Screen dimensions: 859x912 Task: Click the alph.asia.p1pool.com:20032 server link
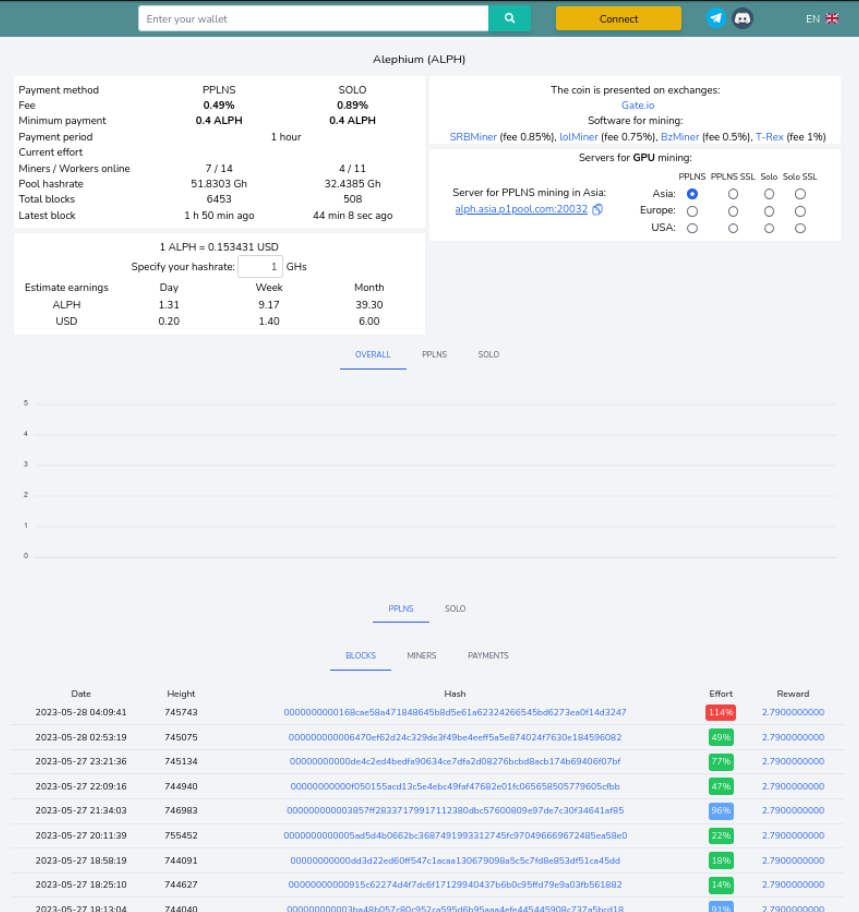coord(521,209)
